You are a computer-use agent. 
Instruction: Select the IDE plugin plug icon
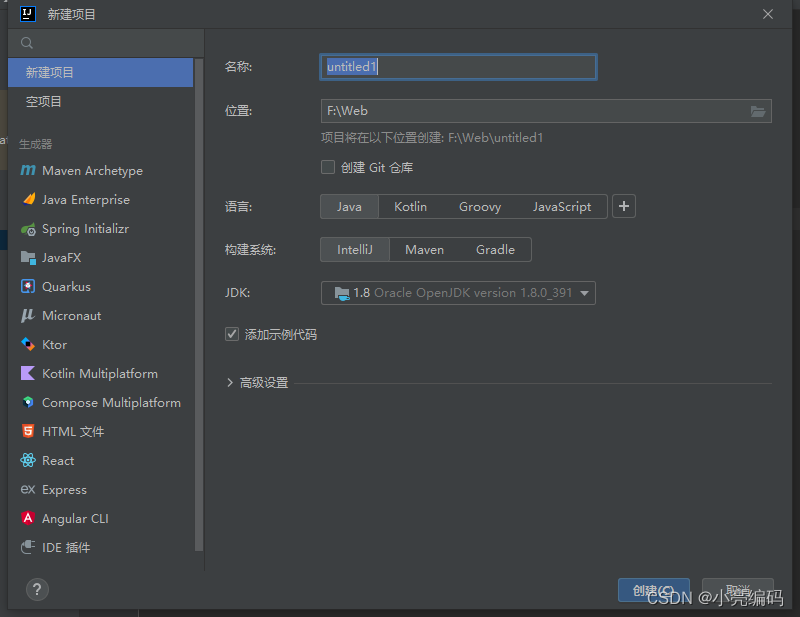tap(28, 547)
